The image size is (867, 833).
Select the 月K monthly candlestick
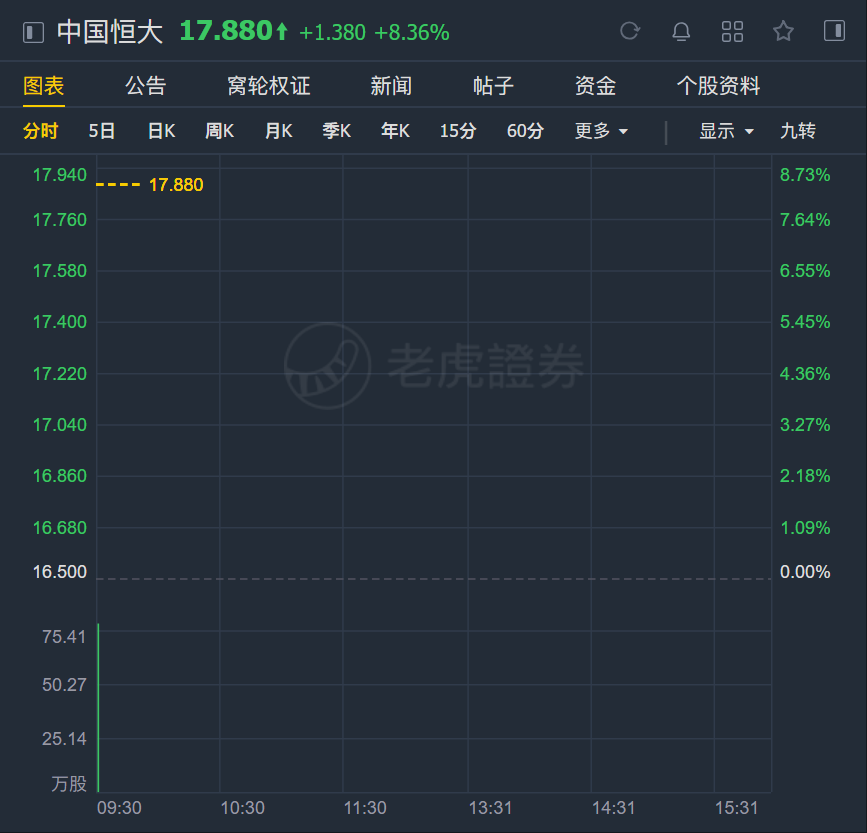tap(279, 131)
